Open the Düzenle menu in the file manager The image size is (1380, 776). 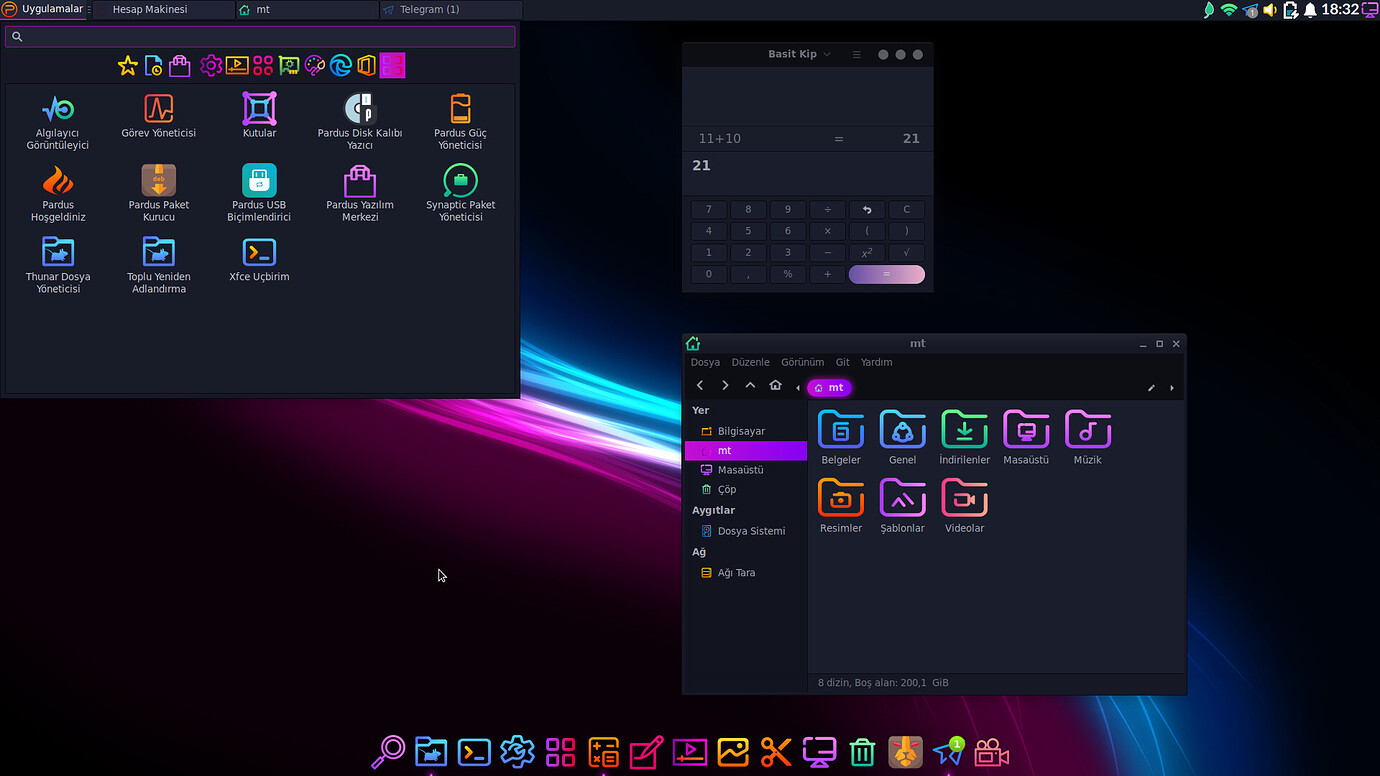pyautogui.click(x=750, y=362)
